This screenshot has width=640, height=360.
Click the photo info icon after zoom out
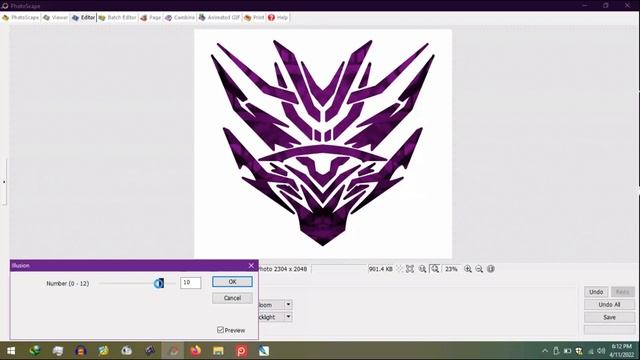point(491,269)
